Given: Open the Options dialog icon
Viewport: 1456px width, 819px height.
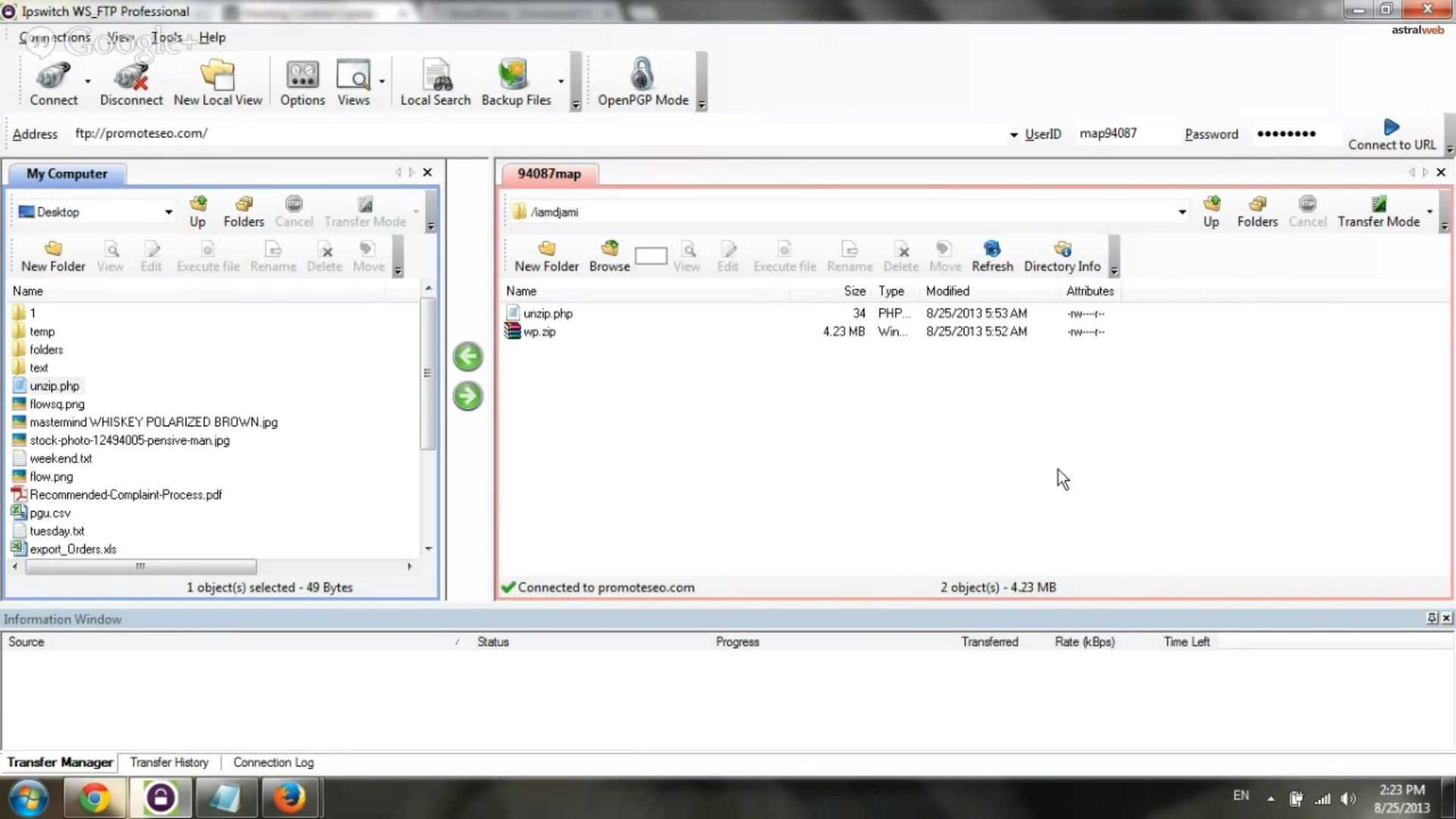Looking at the screenshot, I should point(302,83).
